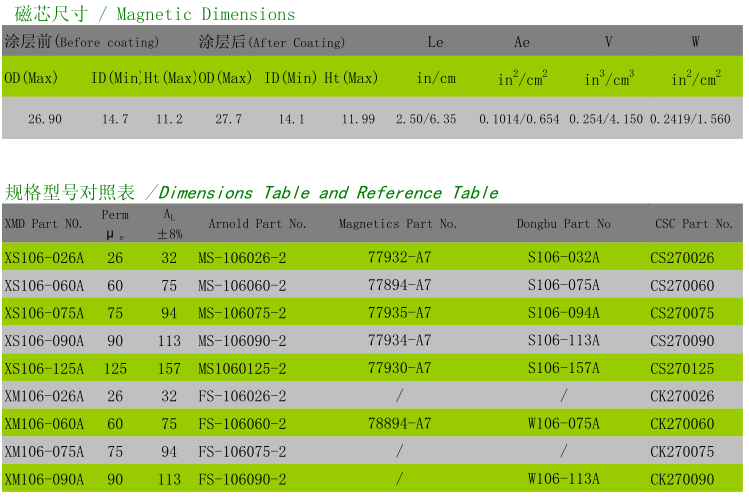The image size is (749, 497).
Task: Click the 77934-A7 cell
Action: (x=399, y=340)
